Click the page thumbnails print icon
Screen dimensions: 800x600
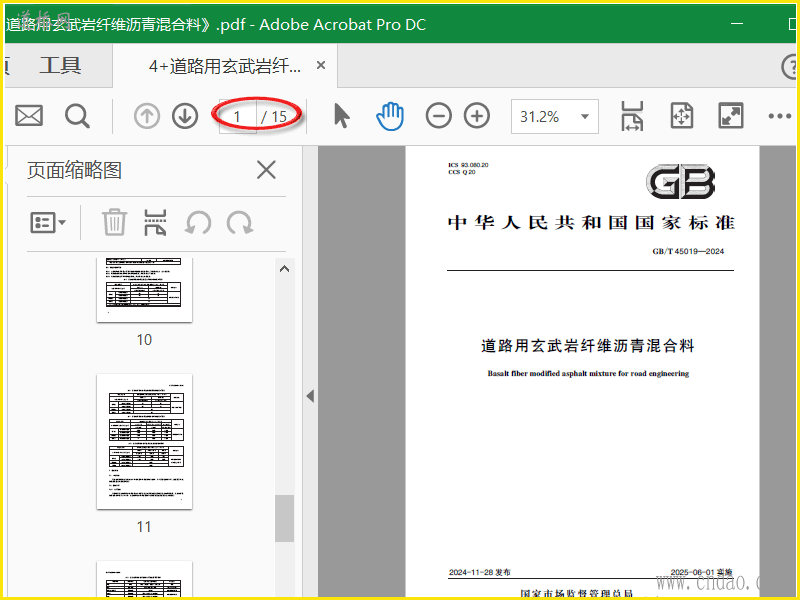tap(155, 222)
